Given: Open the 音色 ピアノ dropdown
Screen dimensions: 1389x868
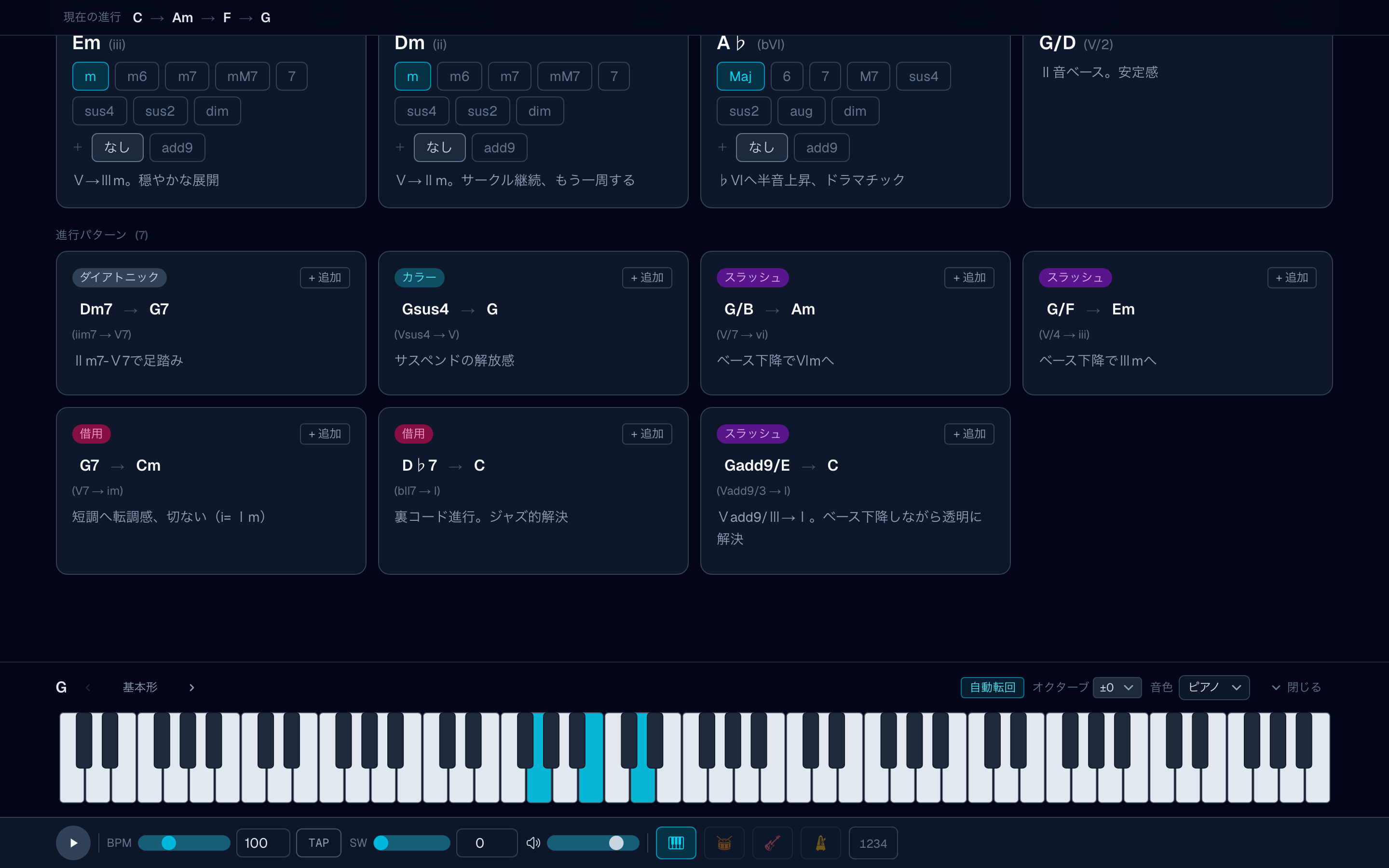Looking at the screenshot, I should click(1214, 687).
